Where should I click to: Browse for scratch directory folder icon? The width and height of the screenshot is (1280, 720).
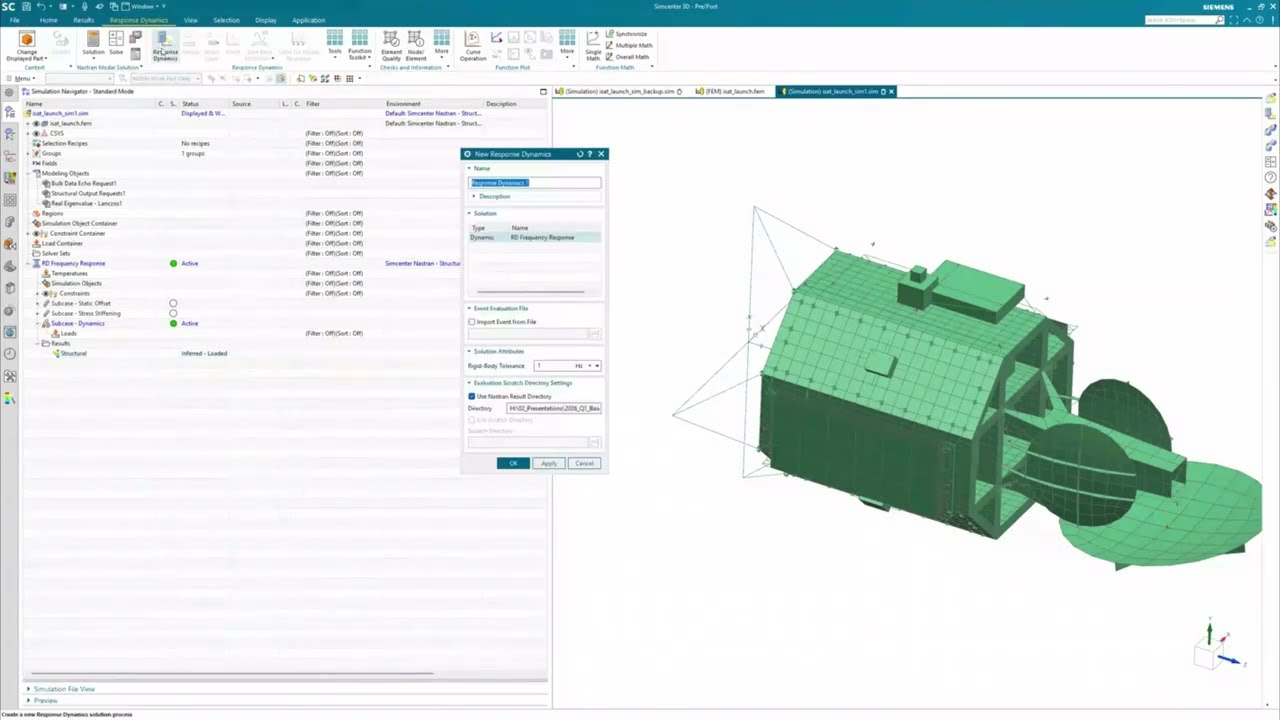(x=594, y=442)
